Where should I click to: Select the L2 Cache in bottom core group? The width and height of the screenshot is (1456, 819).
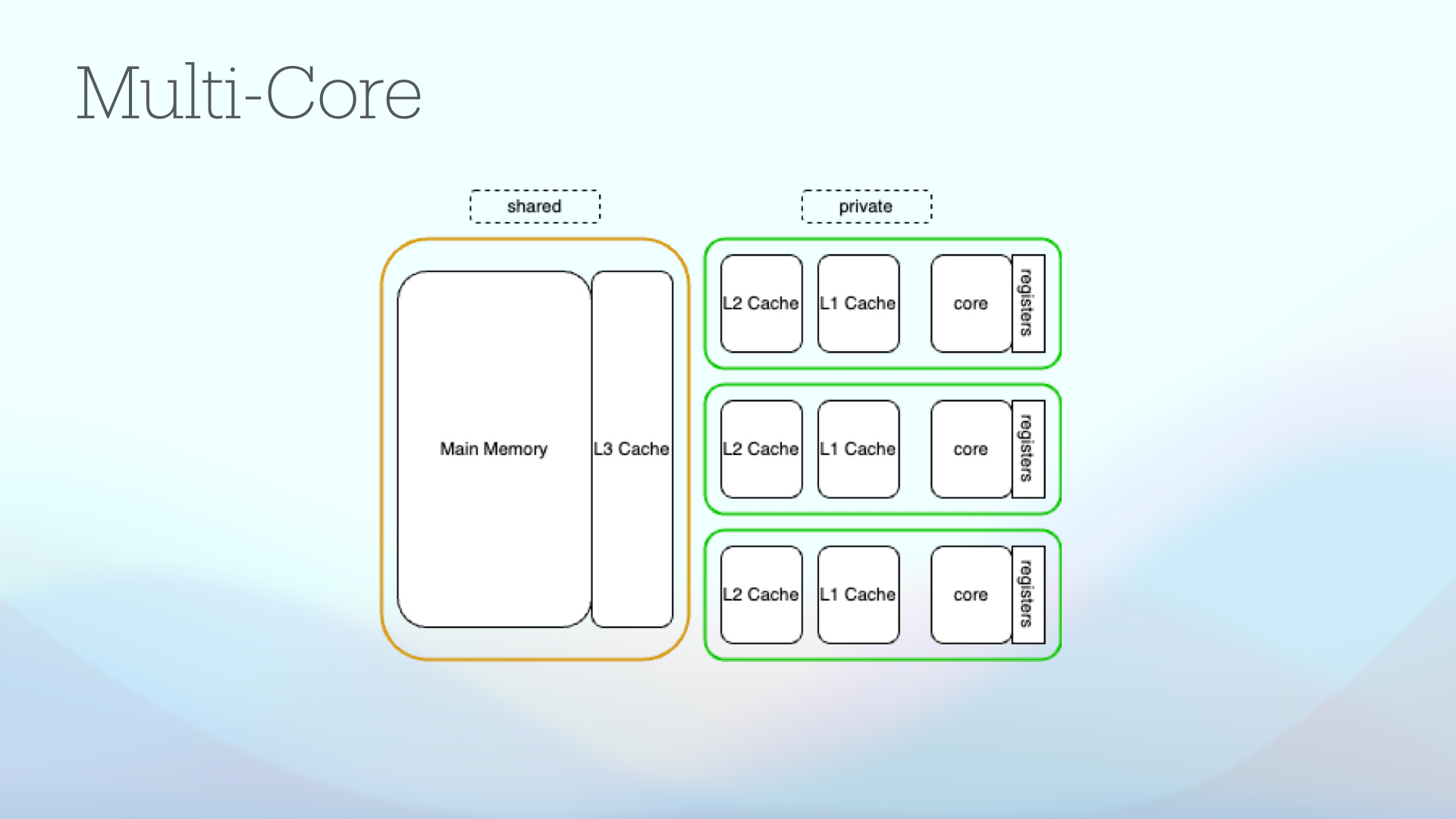point(761,595)
